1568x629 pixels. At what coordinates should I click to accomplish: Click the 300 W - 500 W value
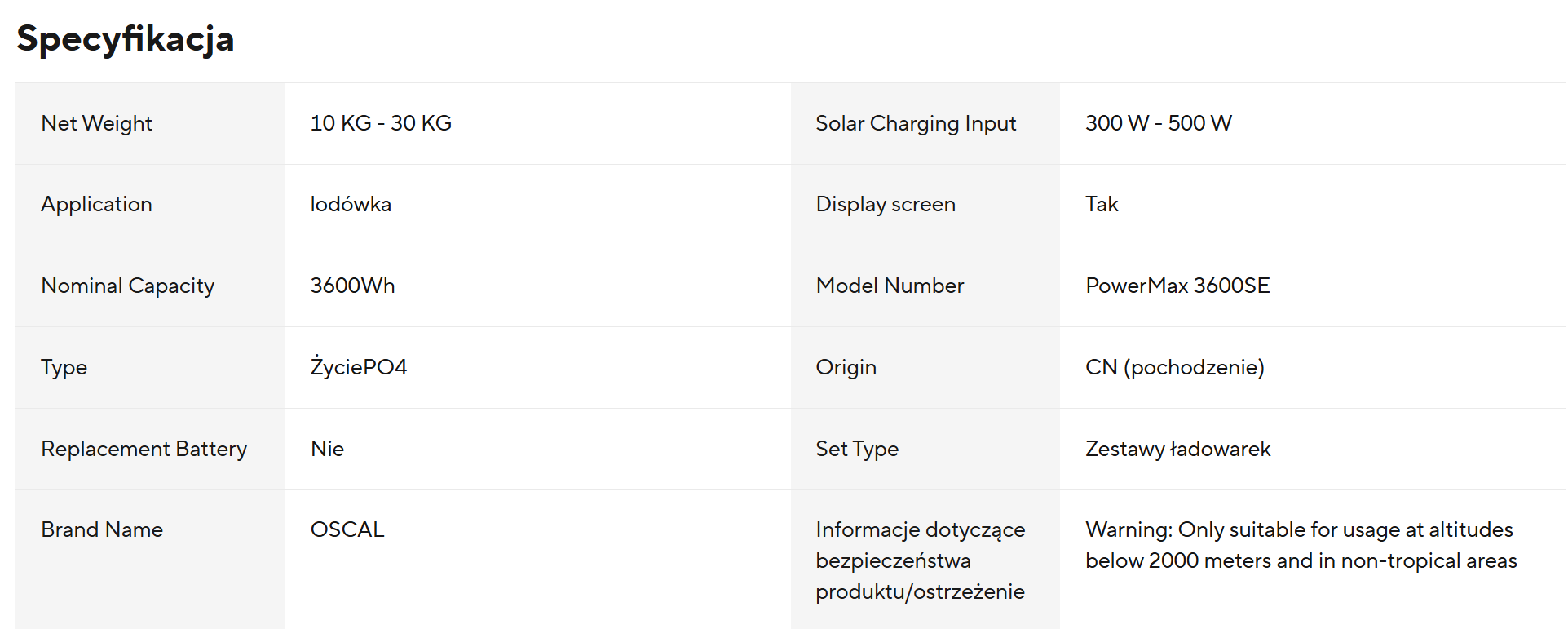(x=1159, y=123)
